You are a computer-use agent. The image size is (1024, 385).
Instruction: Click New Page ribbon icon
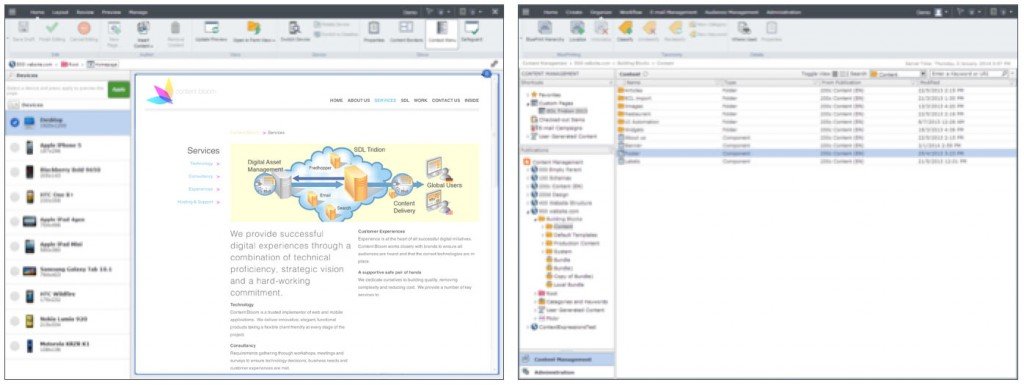114,28
